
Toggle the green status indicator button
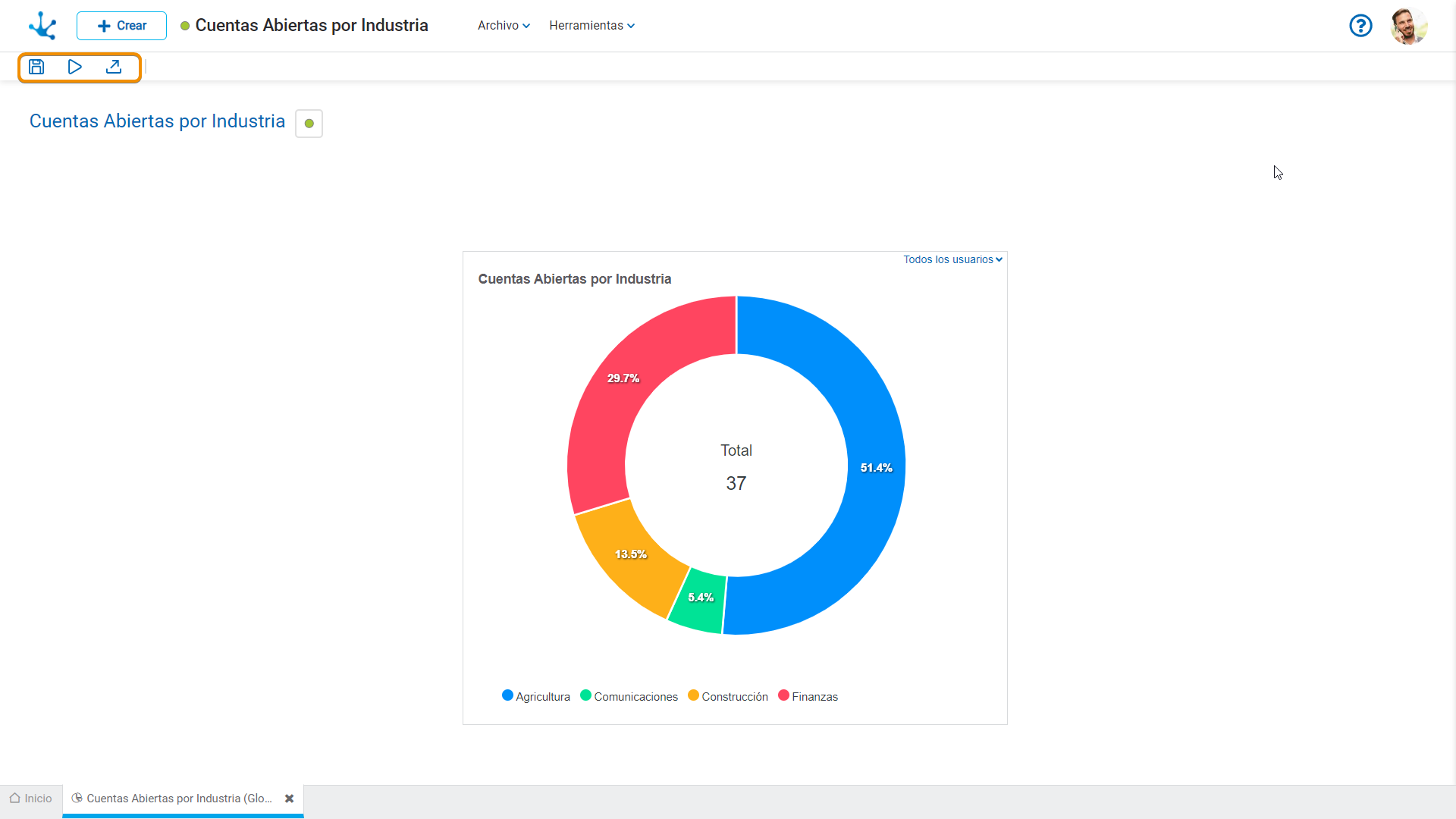pos(309,124)
